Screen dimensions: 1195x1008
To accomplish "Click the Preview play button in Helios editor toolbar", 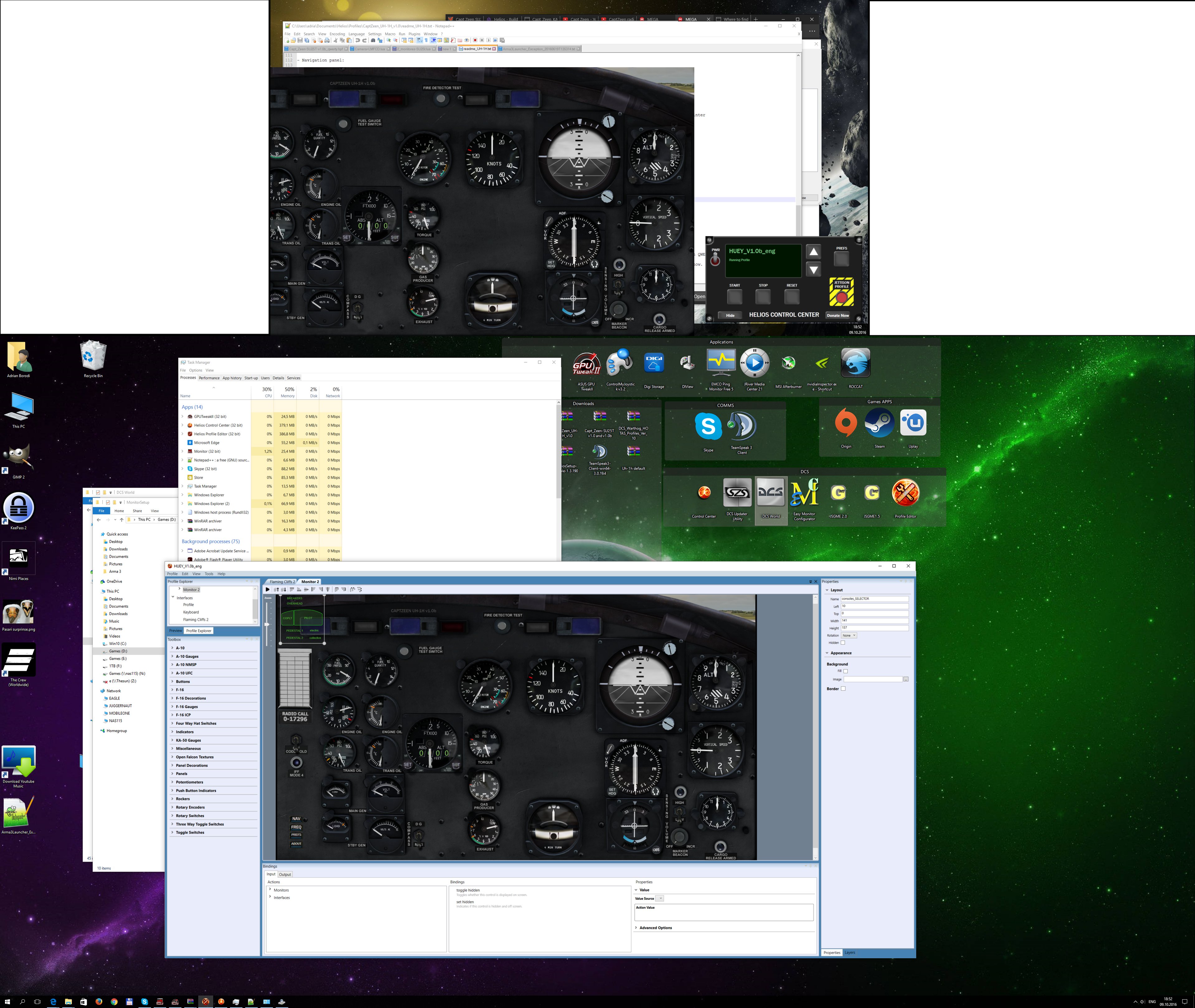I will pos(267,589).
